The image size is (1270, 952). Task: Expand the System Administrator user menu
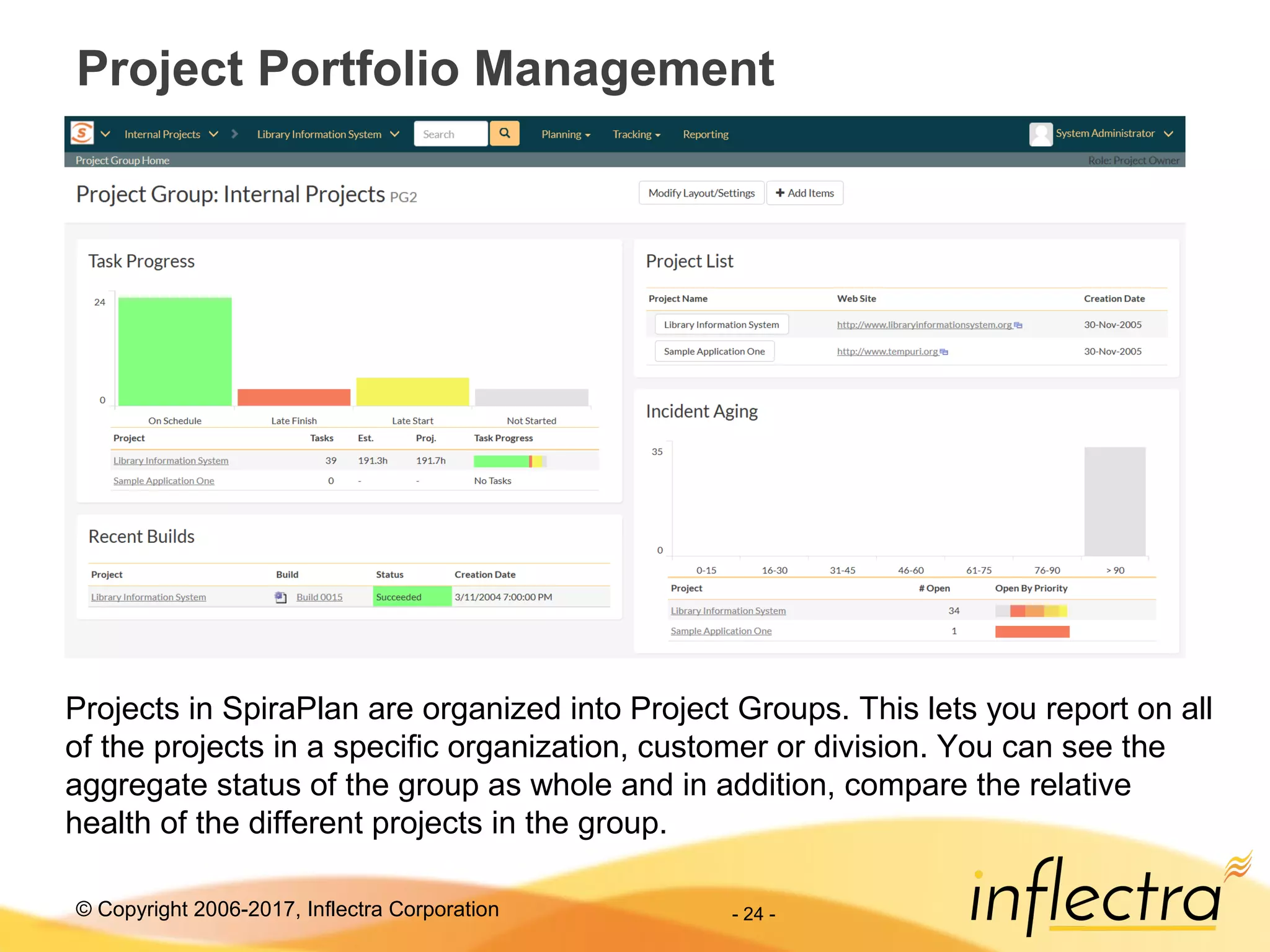(x=1168, y=134)
